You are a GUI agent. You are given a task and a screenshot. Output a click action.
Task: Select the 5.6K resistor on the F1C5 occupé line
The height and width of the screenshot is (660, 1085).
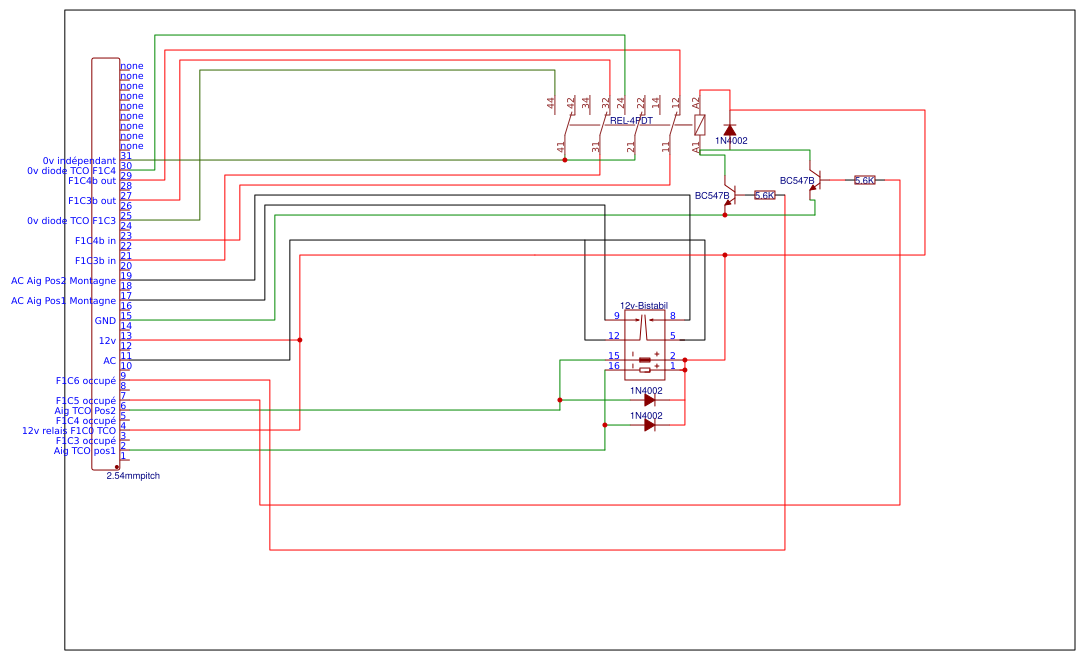point(864,181)
